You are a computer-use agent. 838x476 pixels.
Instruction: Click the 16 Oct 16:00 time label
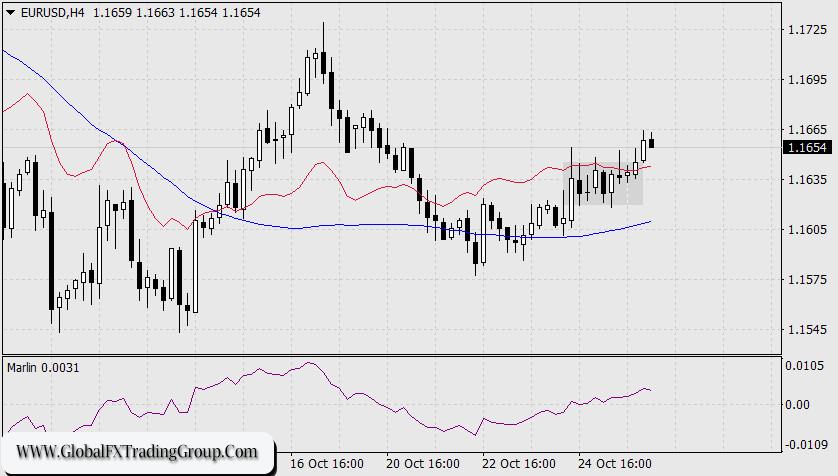pyautogui.click(x=325, y=464)
